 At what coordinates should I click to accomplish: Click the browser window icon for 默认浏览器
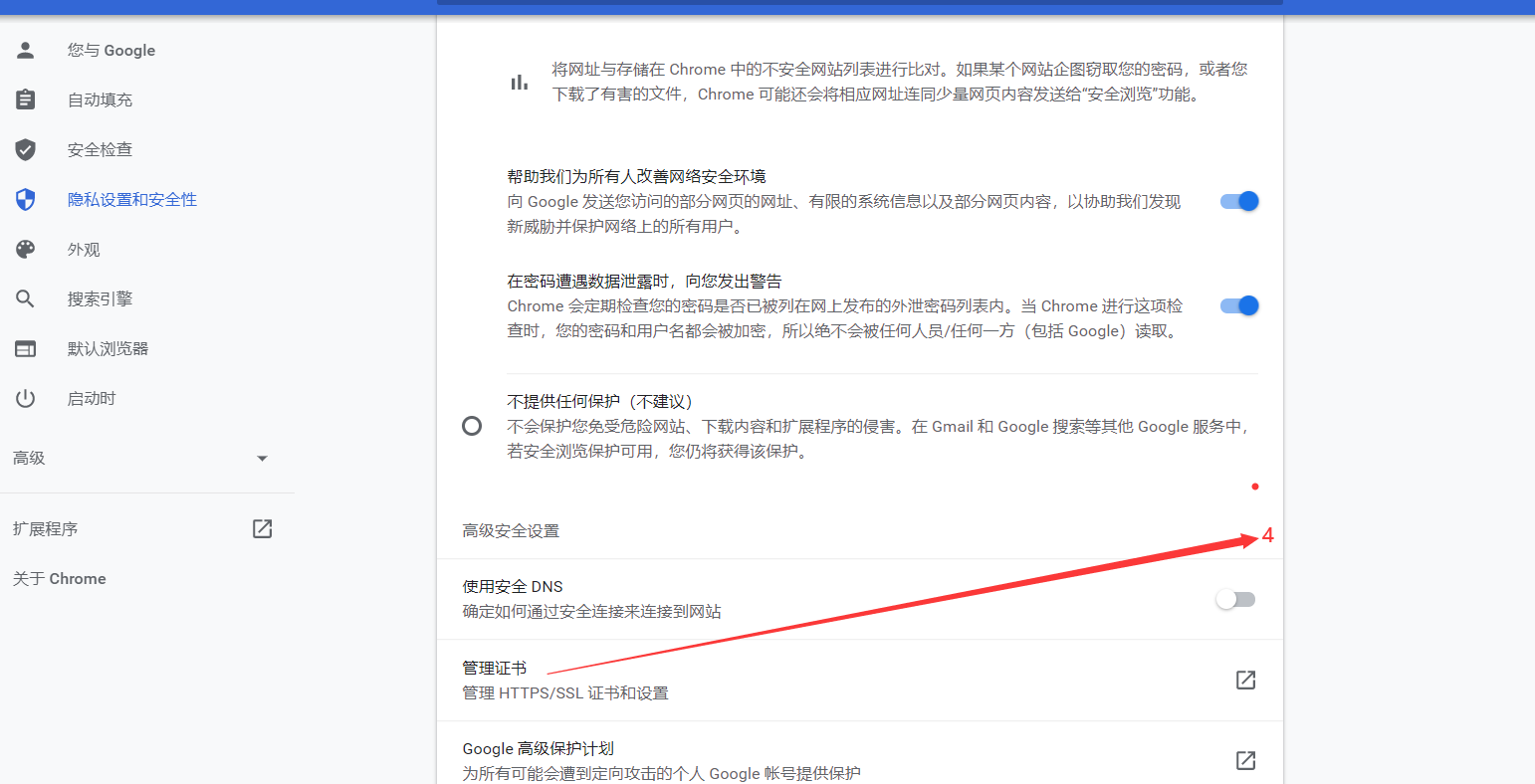click(26, 348)
